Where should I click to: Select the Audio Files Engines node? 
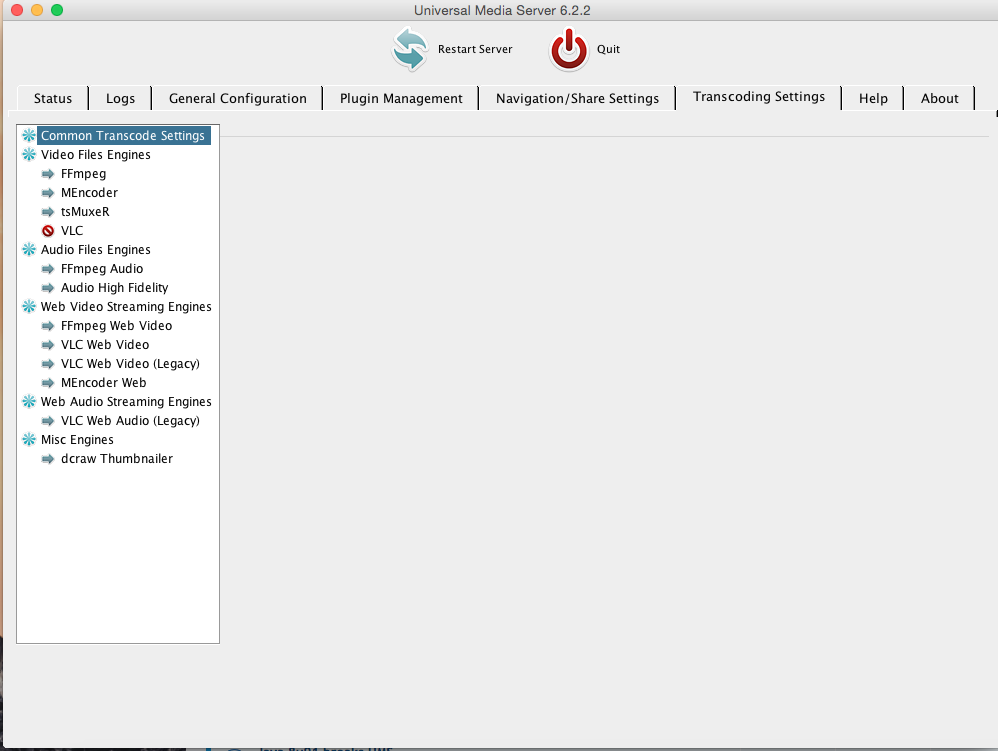95,249
